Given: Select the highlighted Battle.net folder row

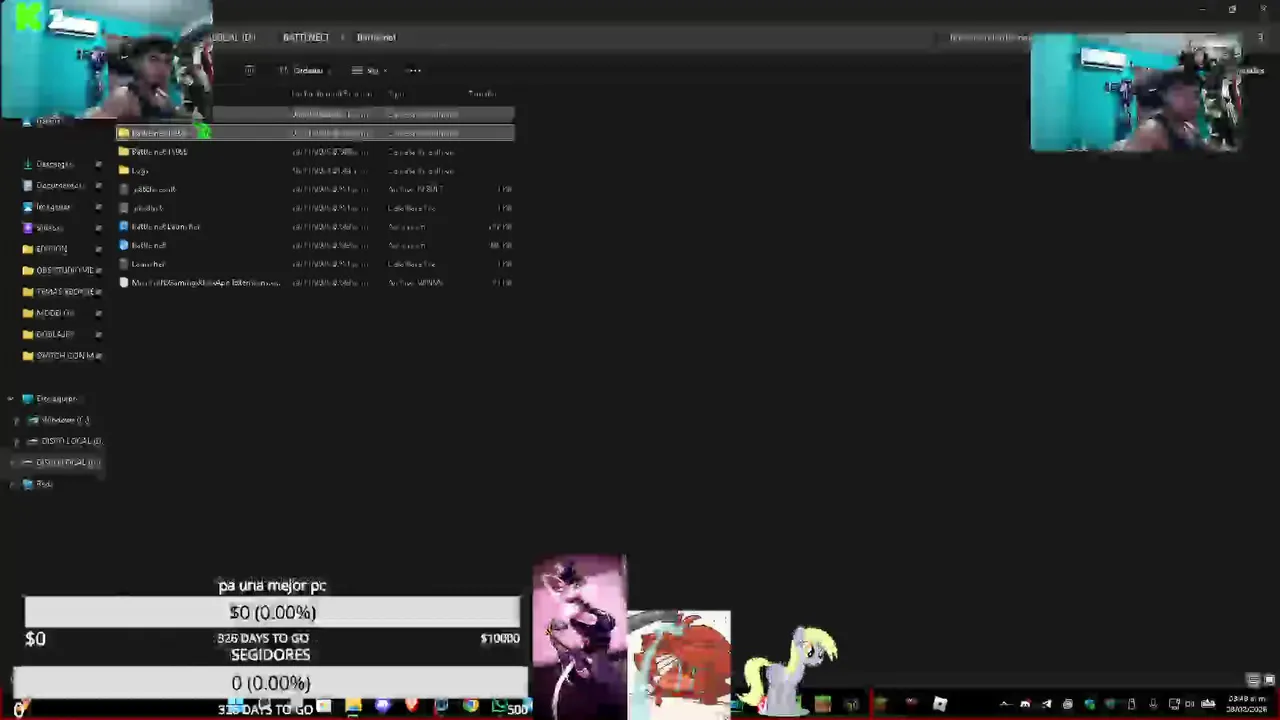Looking at the screenshot, I should pos(315,133).
